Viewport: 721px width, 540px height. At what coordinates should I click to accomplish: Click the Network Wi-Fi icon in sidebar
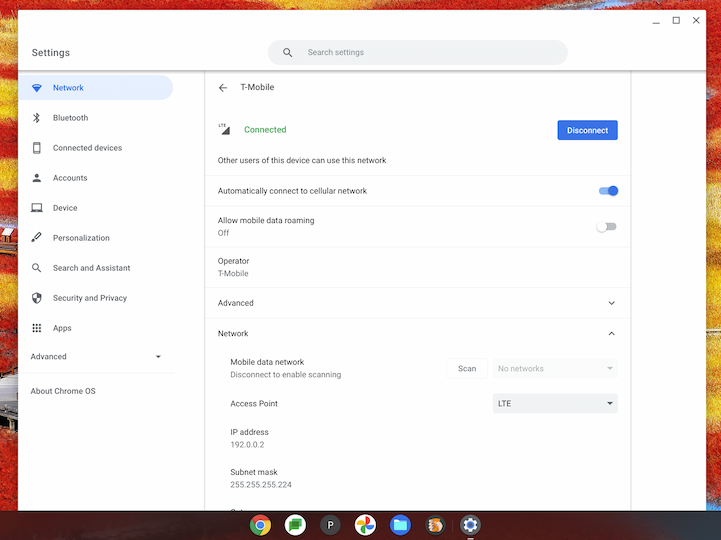[37, 88]
